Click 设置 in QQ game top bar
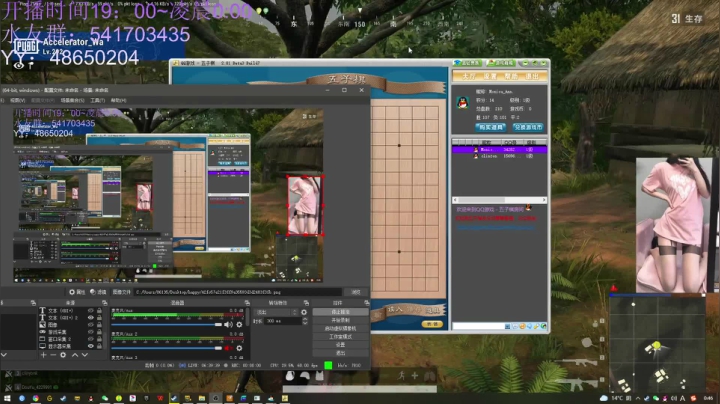This screenshot has width=720, height=404. 489,76
